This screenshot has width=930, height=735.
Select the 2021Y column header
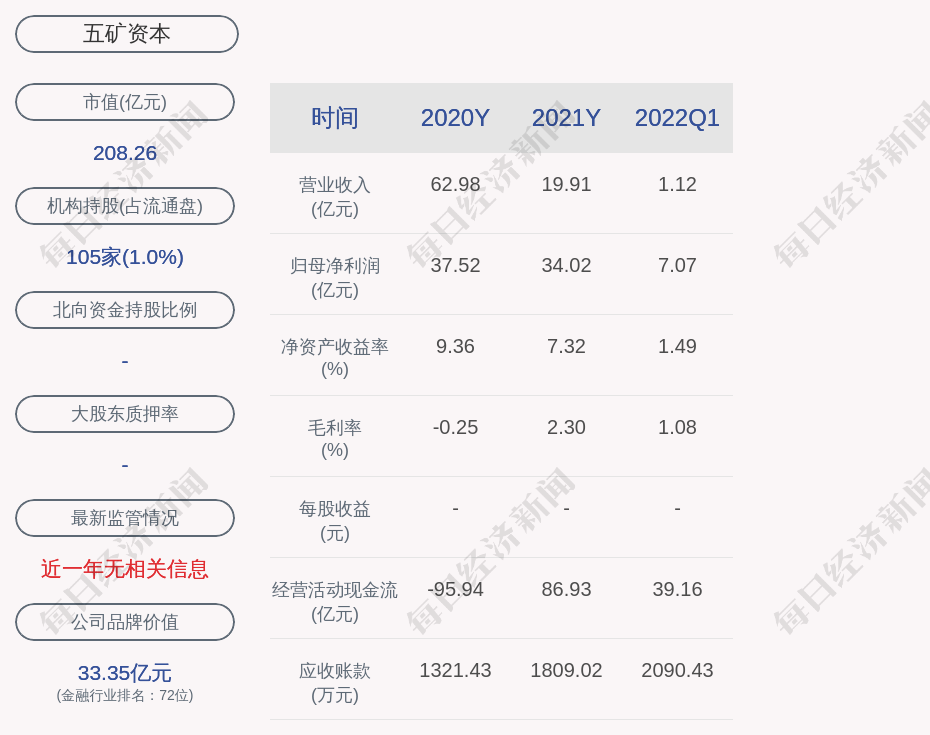coord(566,118)
